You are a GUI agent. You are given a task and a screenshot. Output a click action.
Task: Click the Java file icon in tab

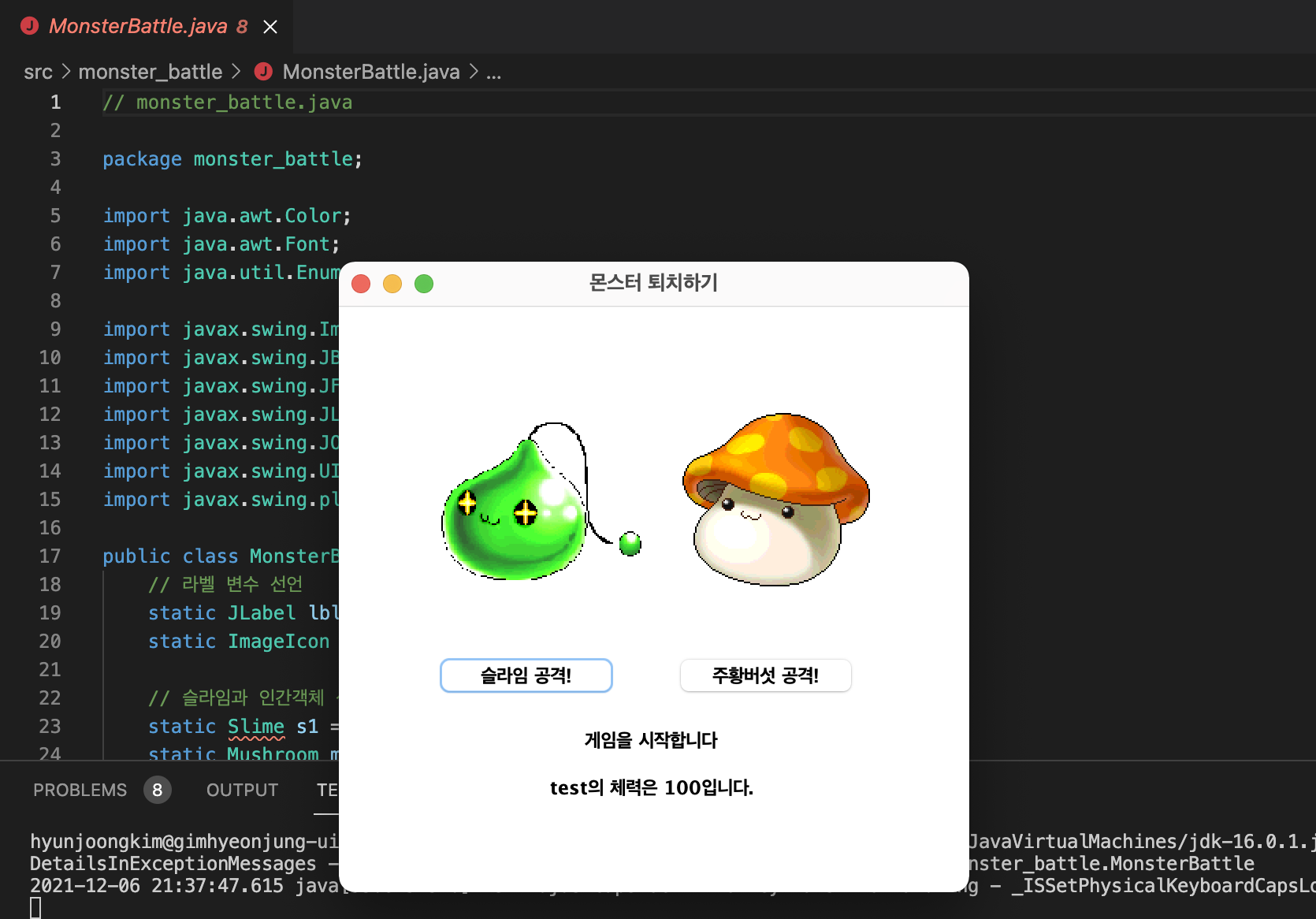click(x=30, y=26)
